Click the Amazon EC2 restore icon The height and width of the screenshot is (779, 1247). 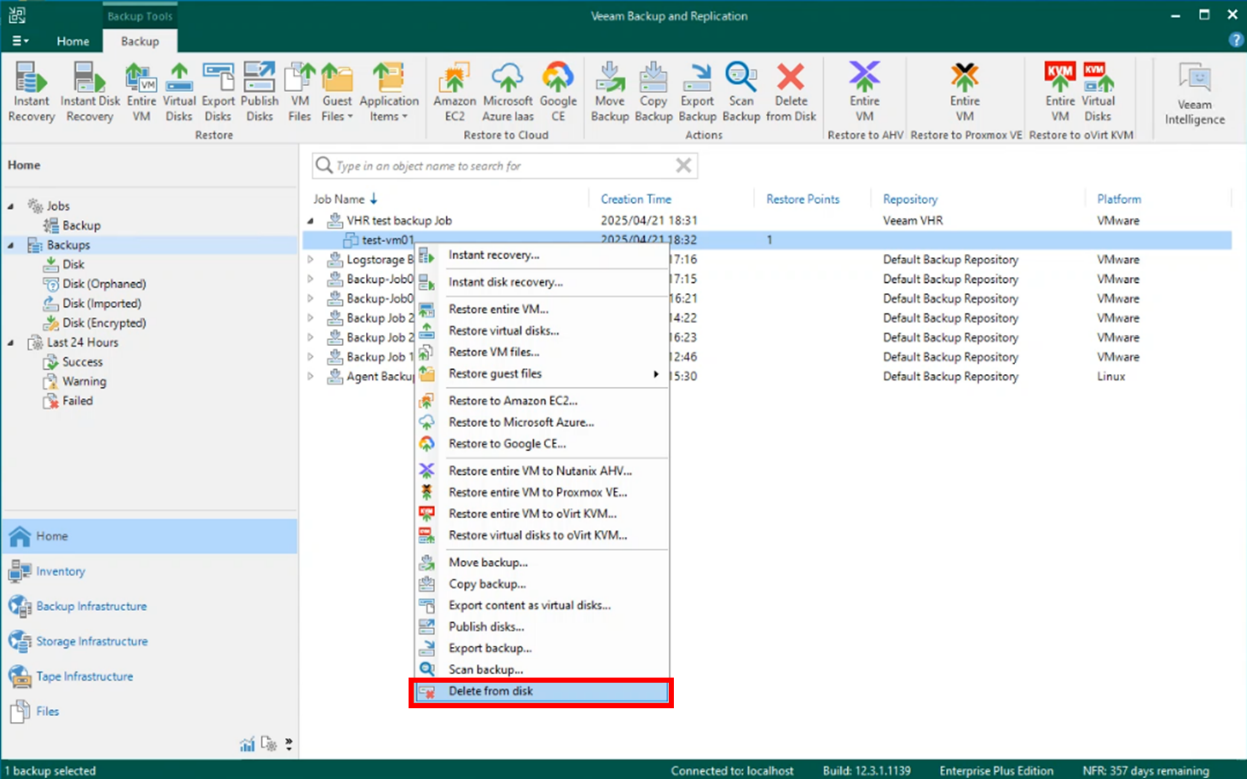pos(454,92)
